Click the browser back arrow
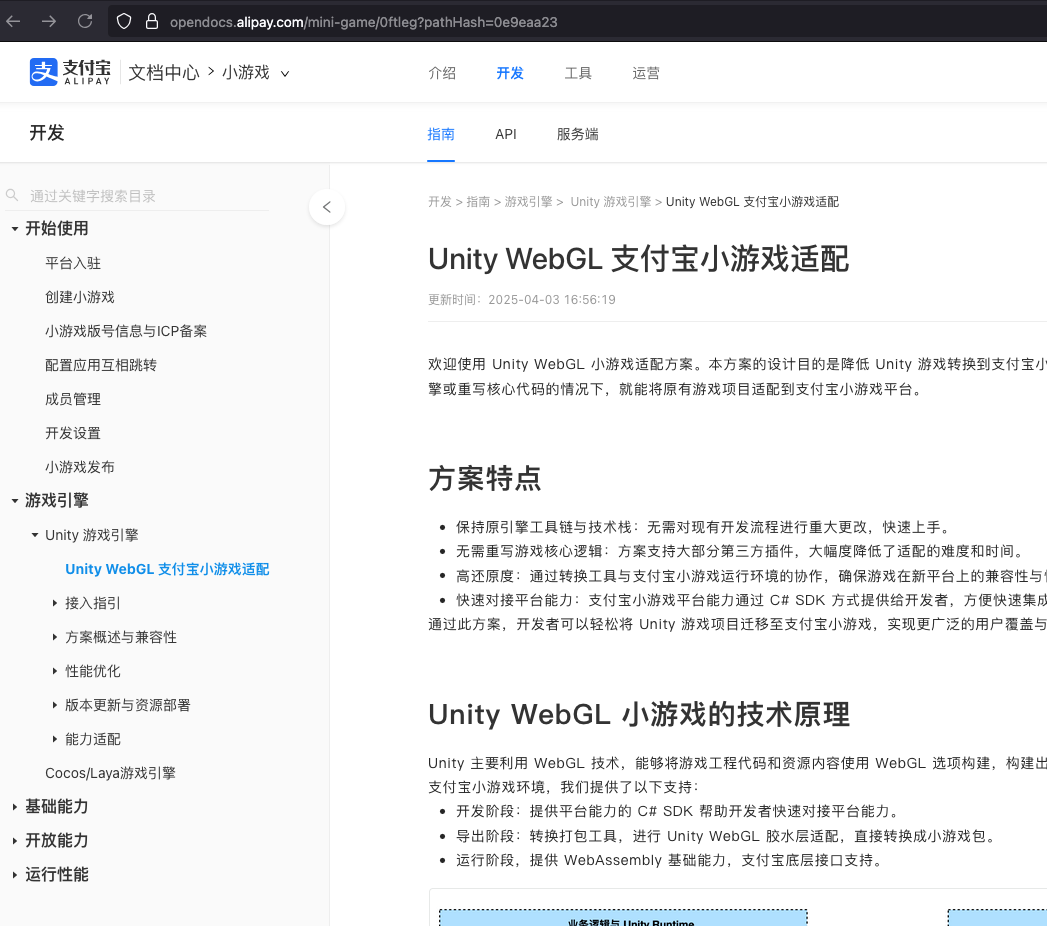The image size is (1047, 926). (x=13, y=21)
